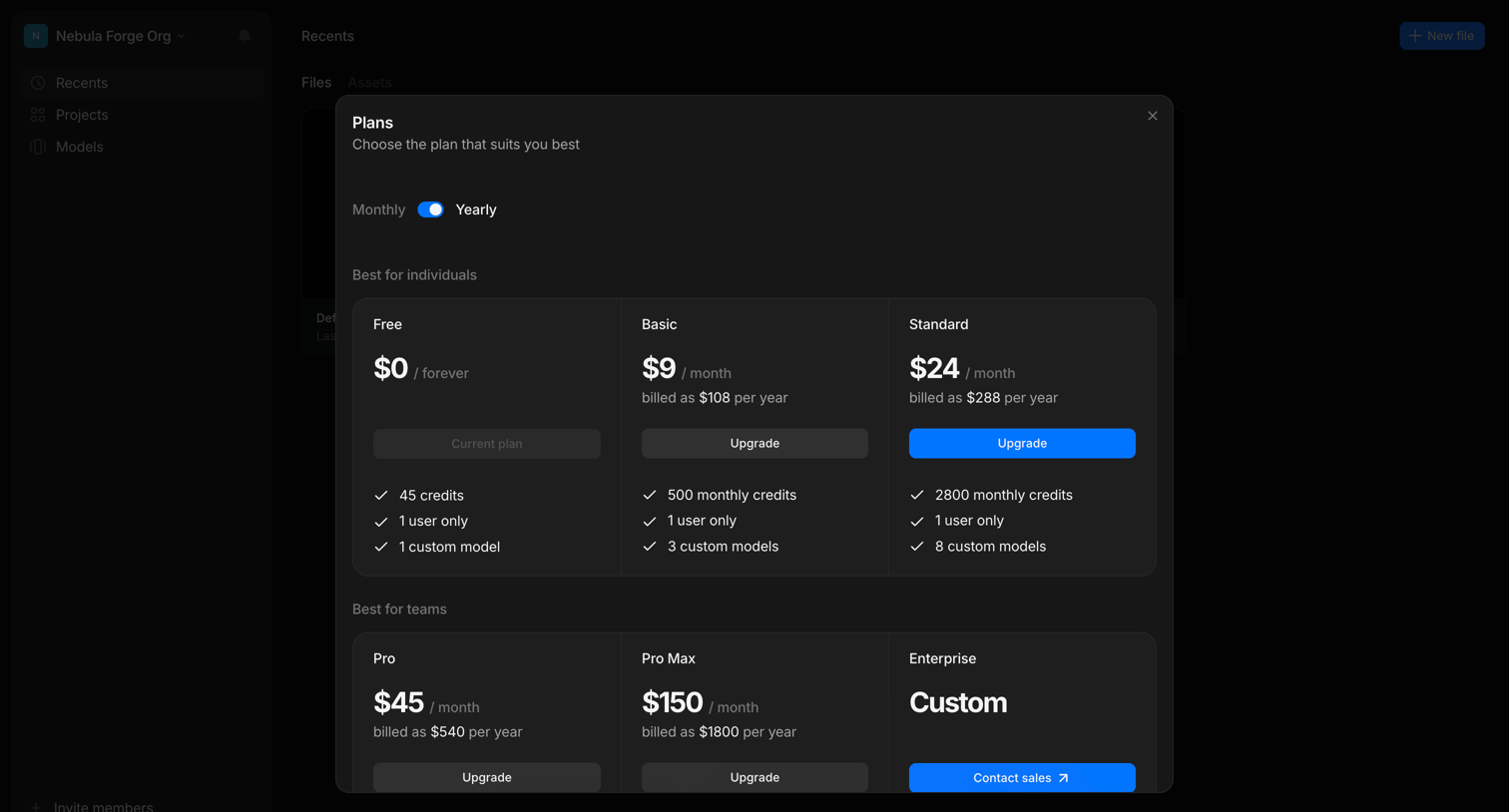
Task: Switch to the Assets tab
Action: point(369,83)
